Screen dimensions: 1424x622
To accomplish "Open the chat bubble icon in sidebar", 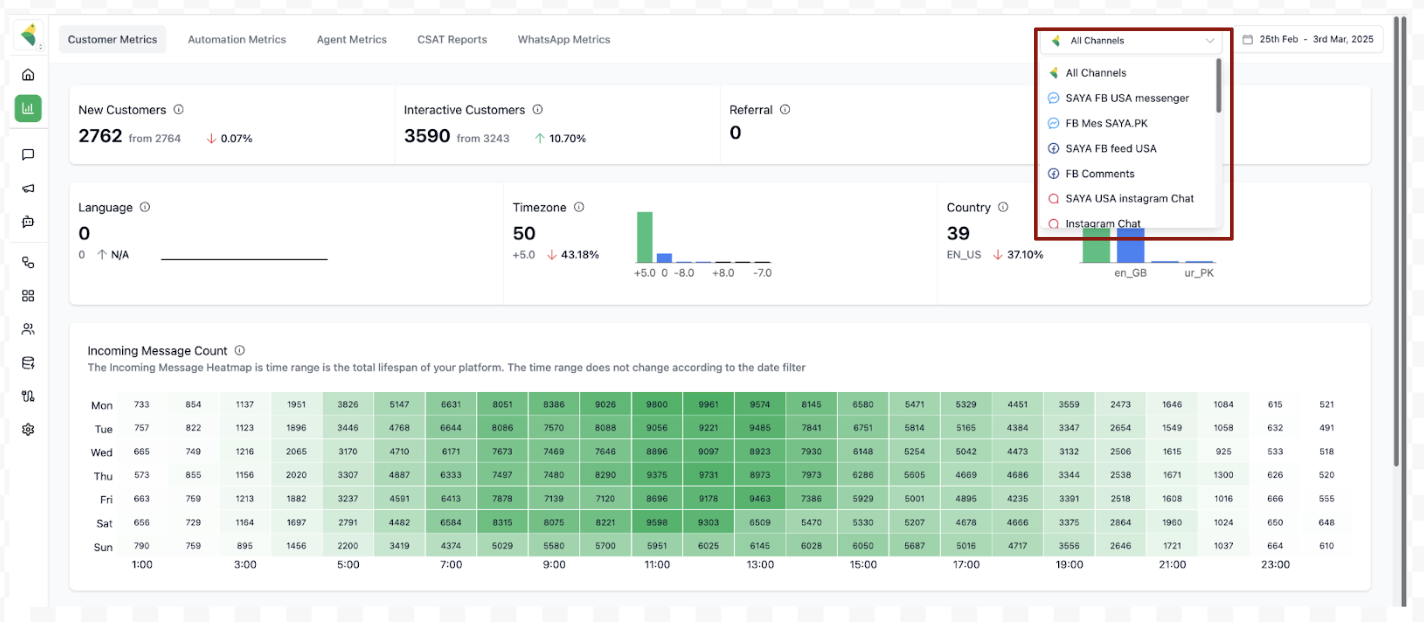I will 28,154.
